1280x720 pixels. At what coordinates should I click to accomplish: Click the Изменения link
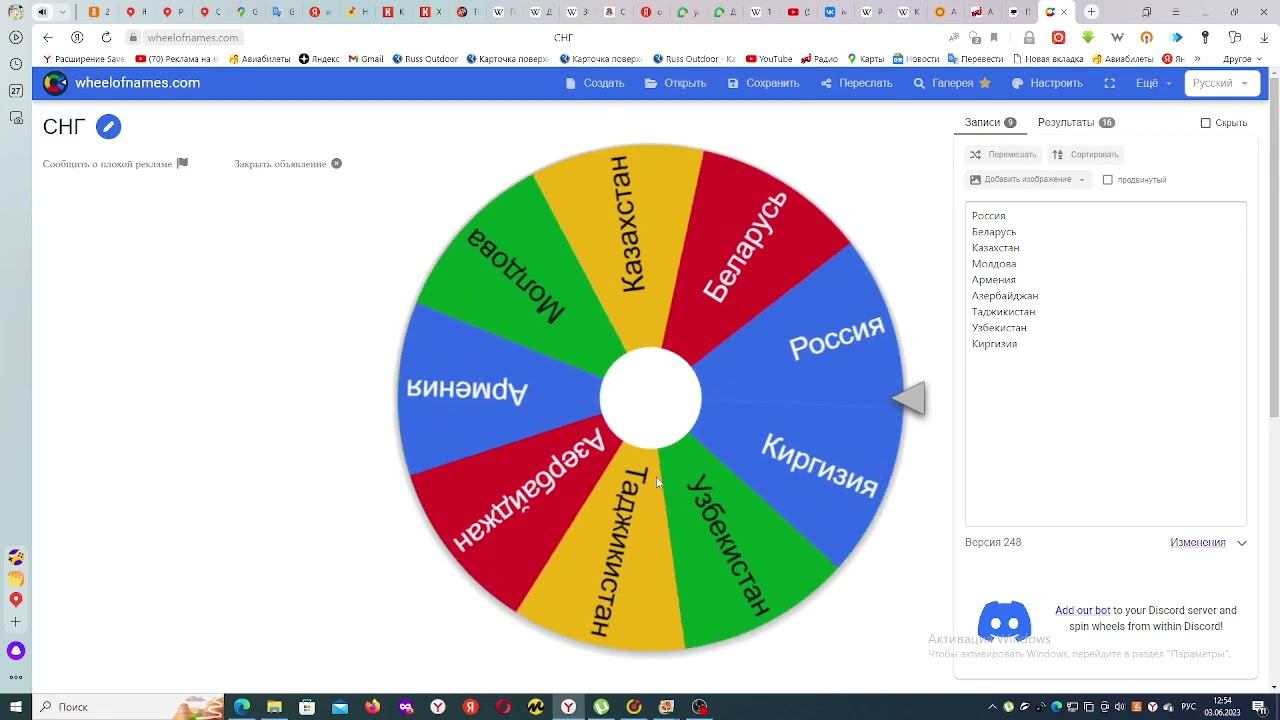coord(1198,543)
